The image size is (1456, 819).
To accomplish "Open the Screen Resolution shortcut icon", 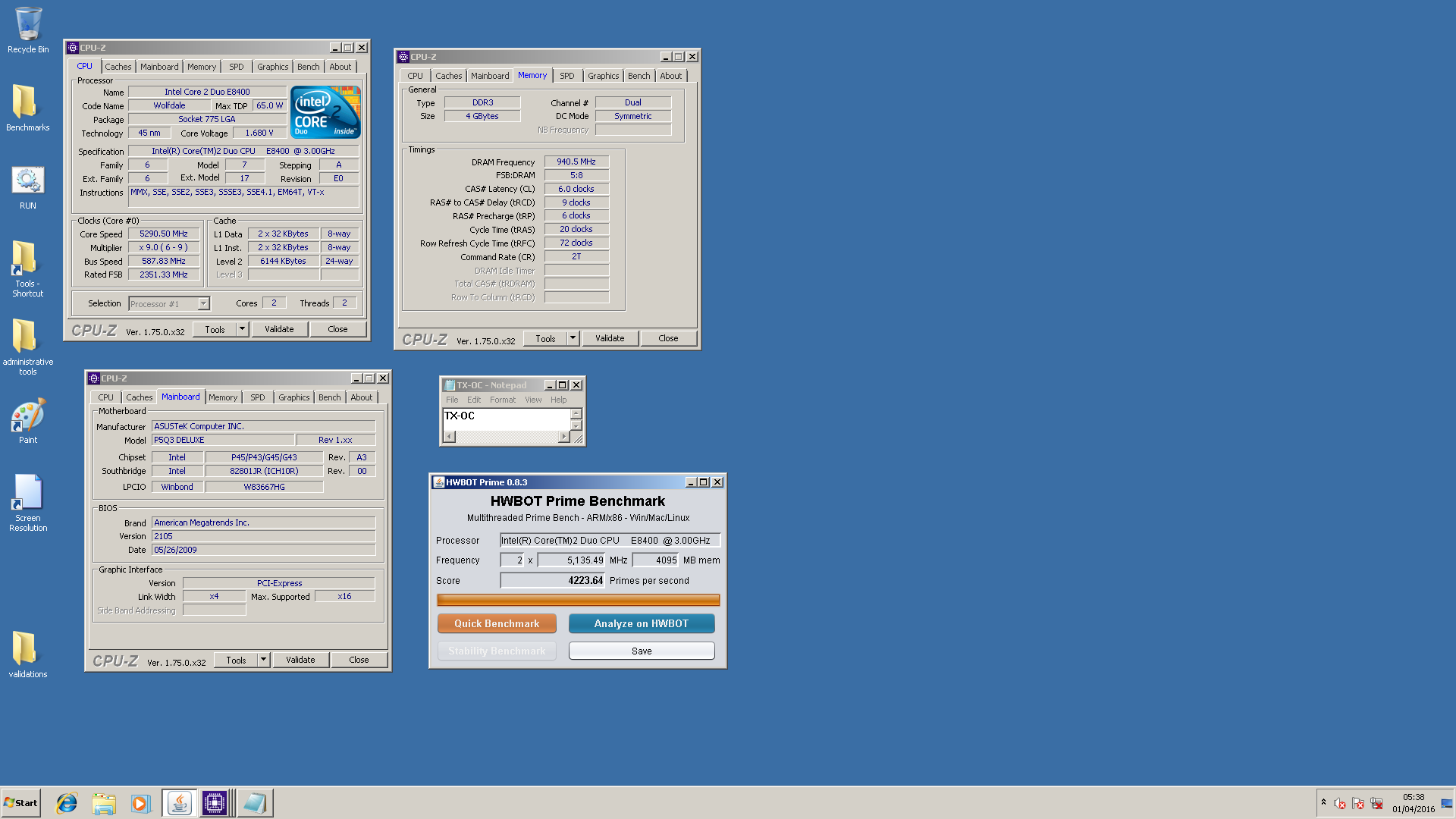I will point(27,504).
